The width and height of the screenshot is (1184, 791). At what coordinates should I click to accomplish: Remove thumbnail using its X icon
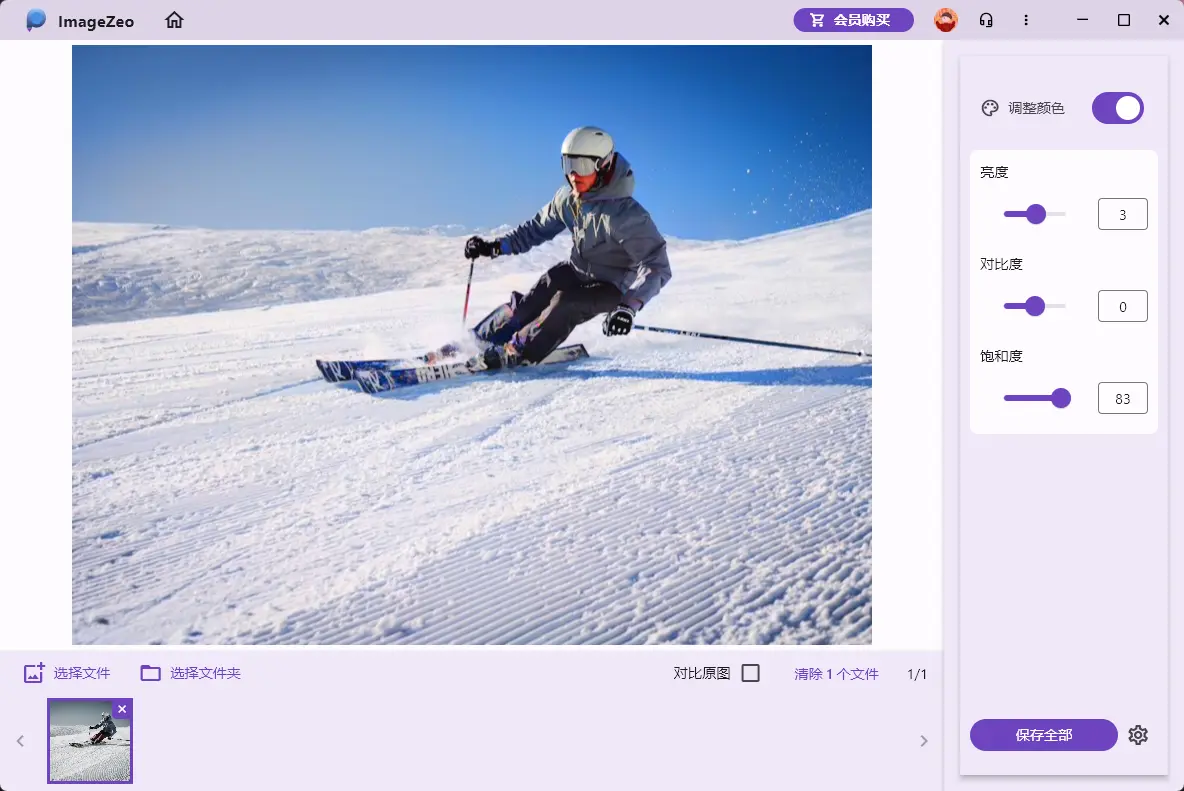(x=122, y=709)
